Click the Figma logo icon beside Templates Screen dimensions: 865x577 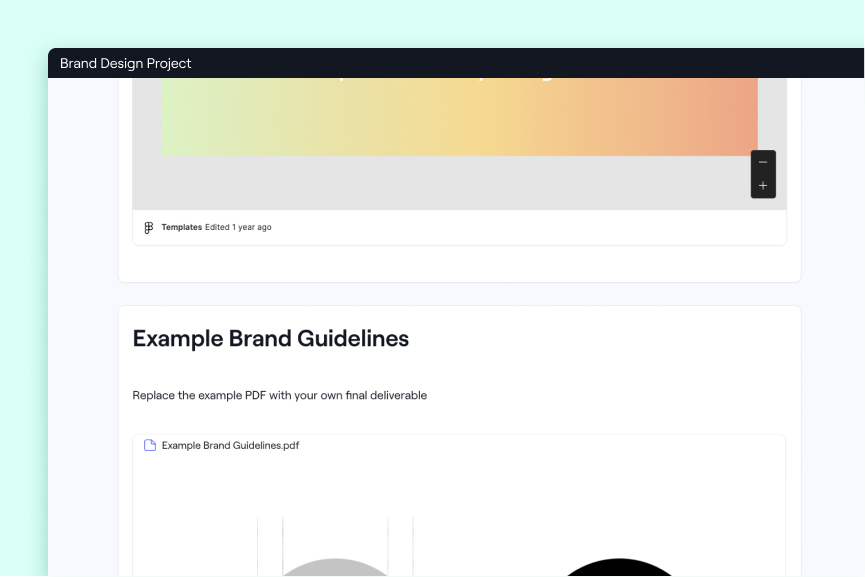click(x=148, y=227)
